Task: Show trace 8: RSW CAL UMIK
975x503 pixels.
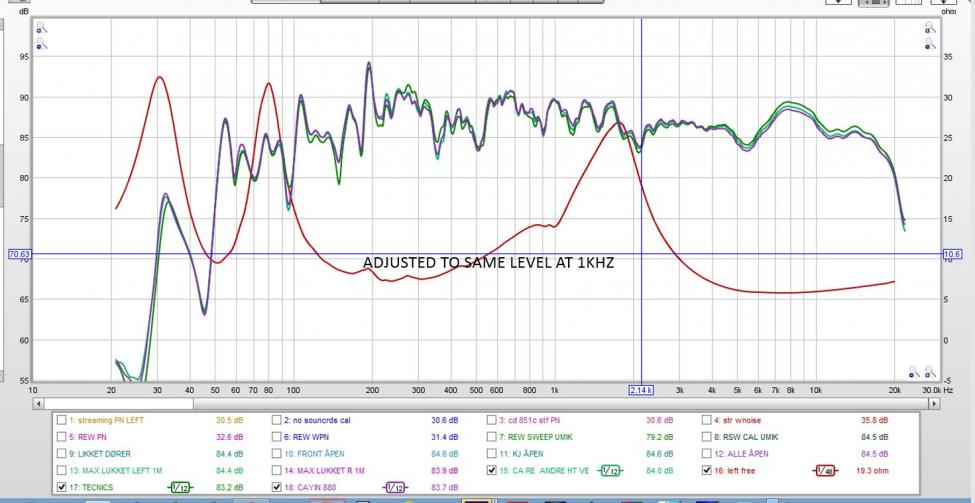Action: tap(706, 437)
